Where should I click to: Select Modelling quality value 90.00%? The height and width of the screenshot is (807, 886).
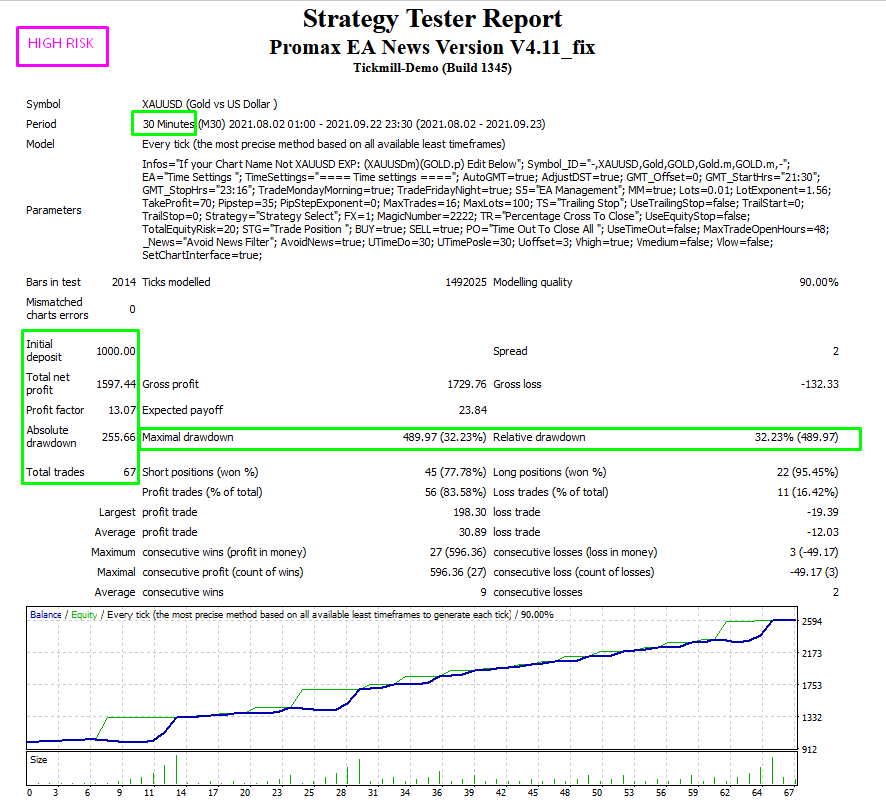(x=819, y=282)
